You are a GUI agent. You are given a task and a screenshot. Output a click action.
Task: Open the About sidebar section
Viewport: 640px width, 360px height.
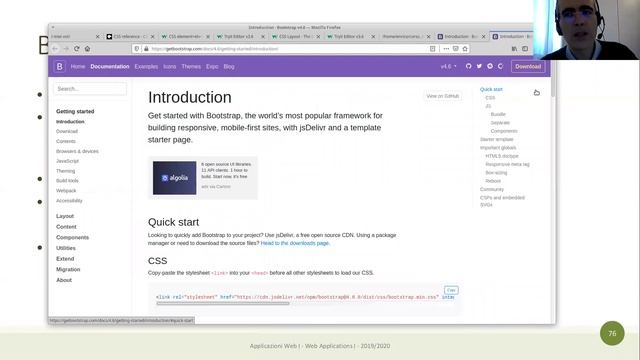(64, 280)
